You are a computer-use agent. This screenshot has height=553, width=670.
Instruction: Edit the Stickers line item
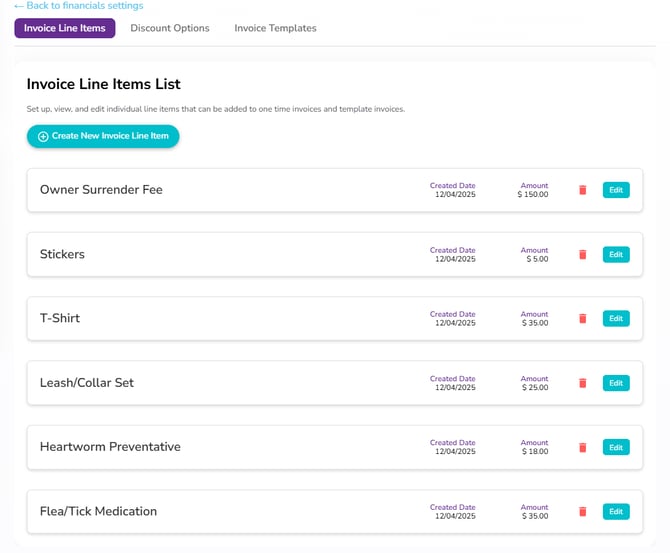[x=616, y=254]
